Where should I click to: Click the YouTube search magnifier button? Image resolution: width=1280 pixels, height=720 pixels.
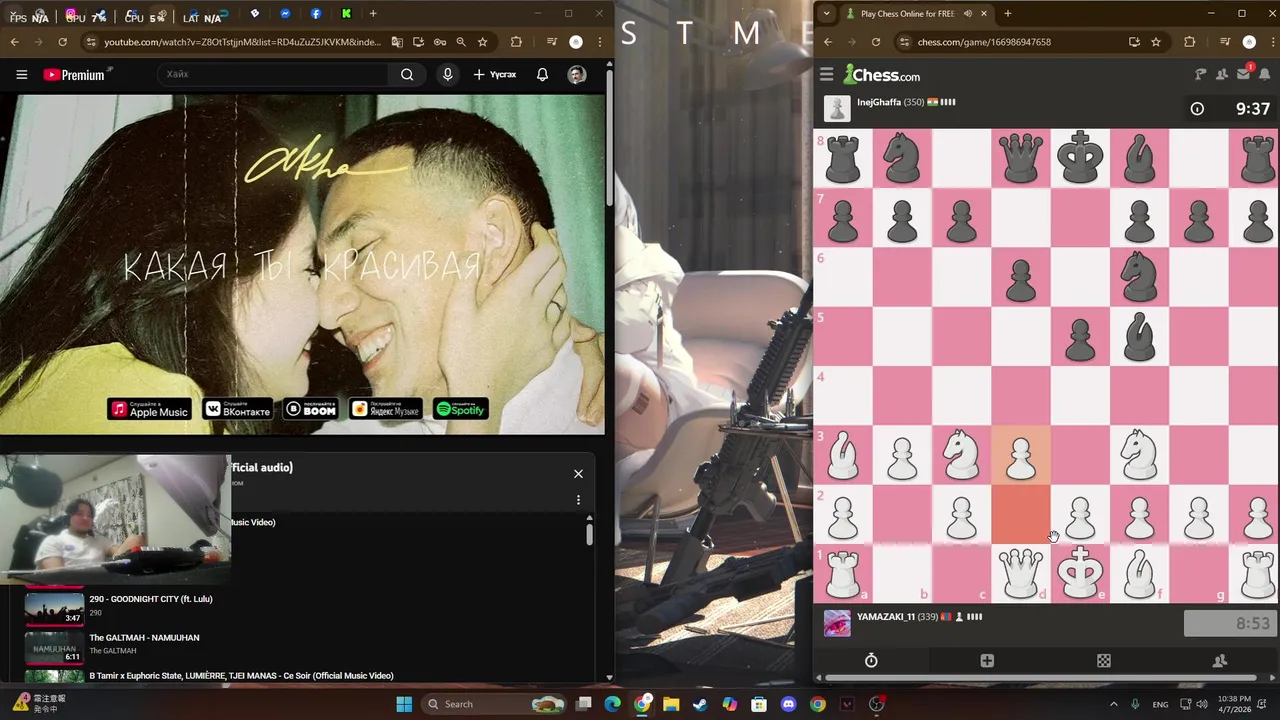coord(407,74)
